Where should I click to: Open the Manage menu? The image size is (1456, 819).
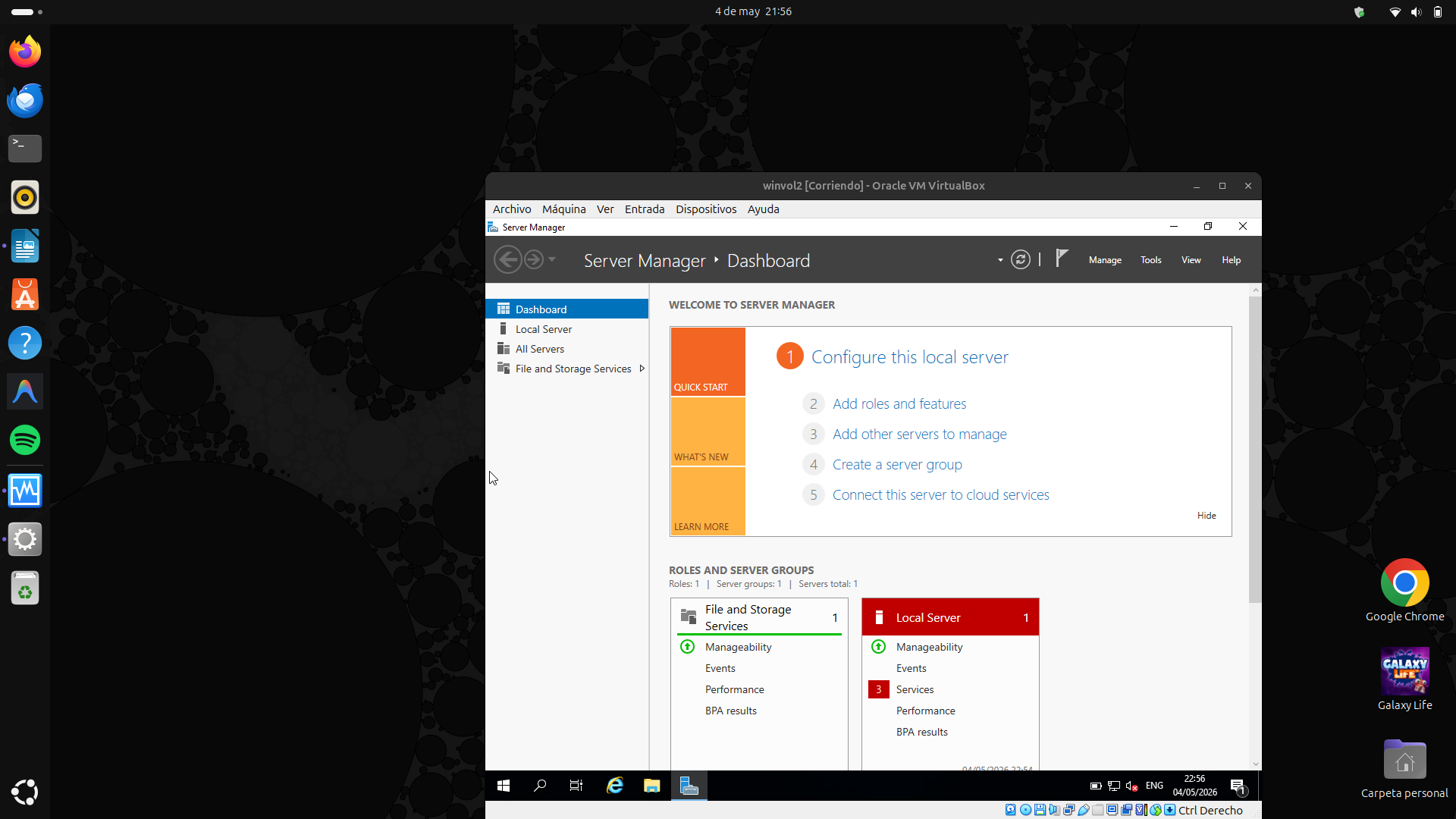point(1105,260)
